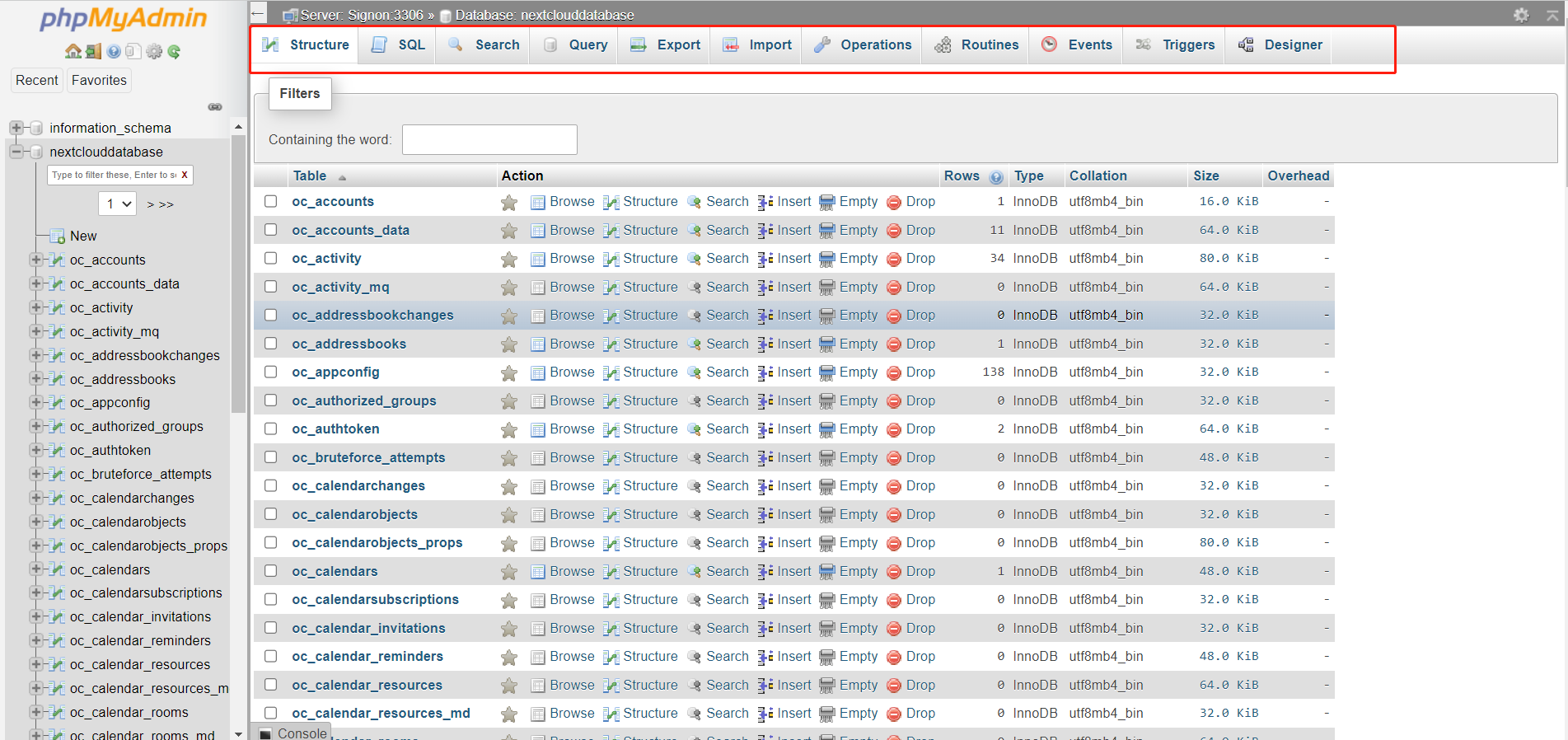Open the page number dropdown in tree
Screen dimensions: 1568x740
[x=117, y=204]
